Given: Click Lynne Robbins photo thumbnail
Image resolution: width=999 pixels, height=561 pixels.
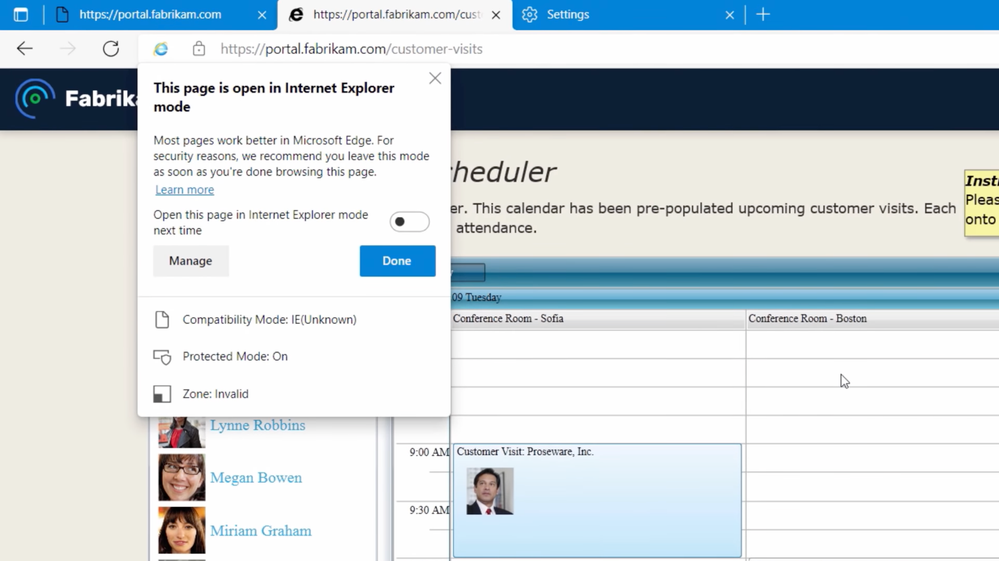Looking at the screenshot, I should tap(182, 432).
